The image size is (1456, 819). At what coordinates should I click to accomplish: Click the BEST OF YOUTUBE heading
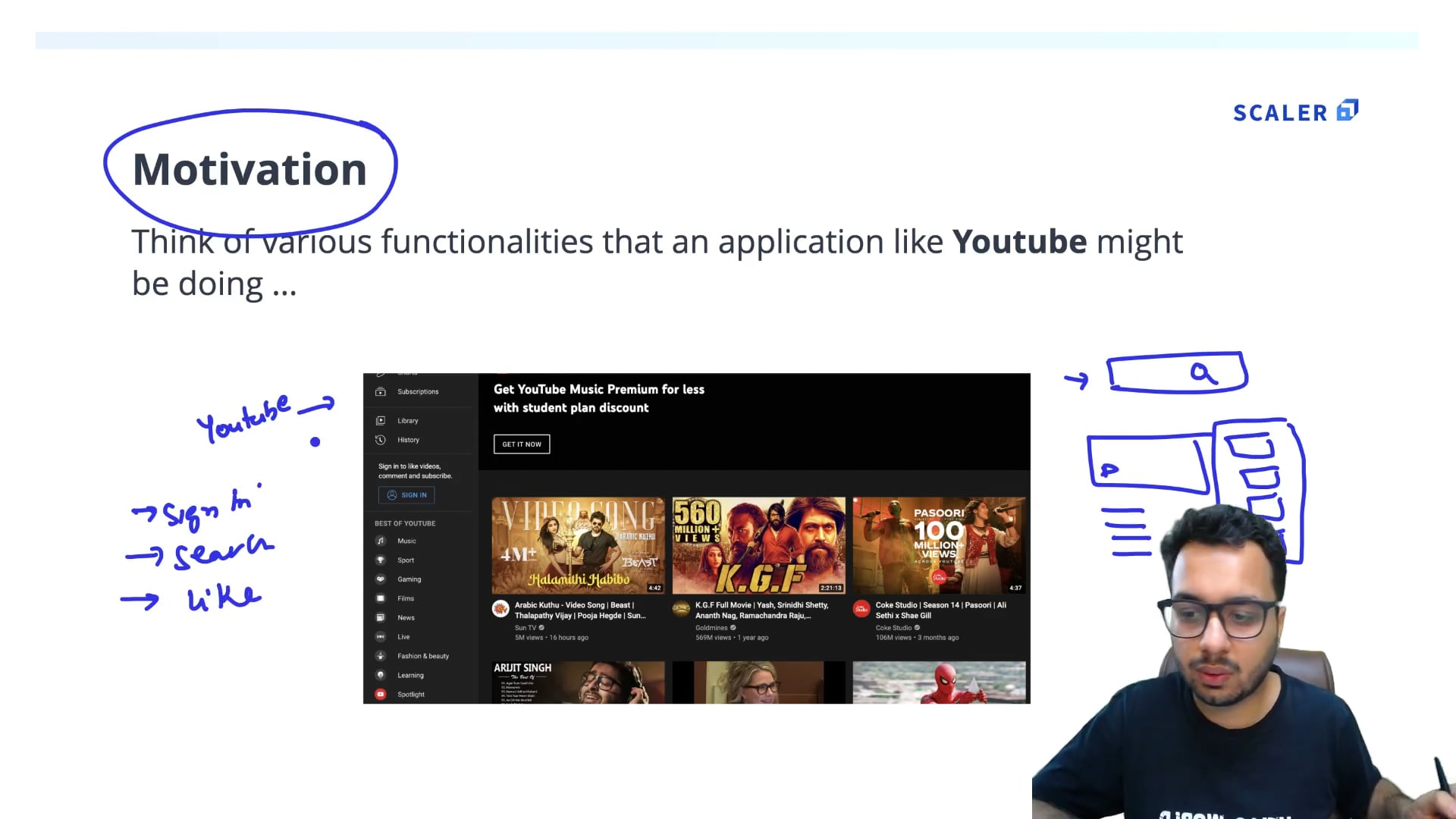[x=405, y=523]
